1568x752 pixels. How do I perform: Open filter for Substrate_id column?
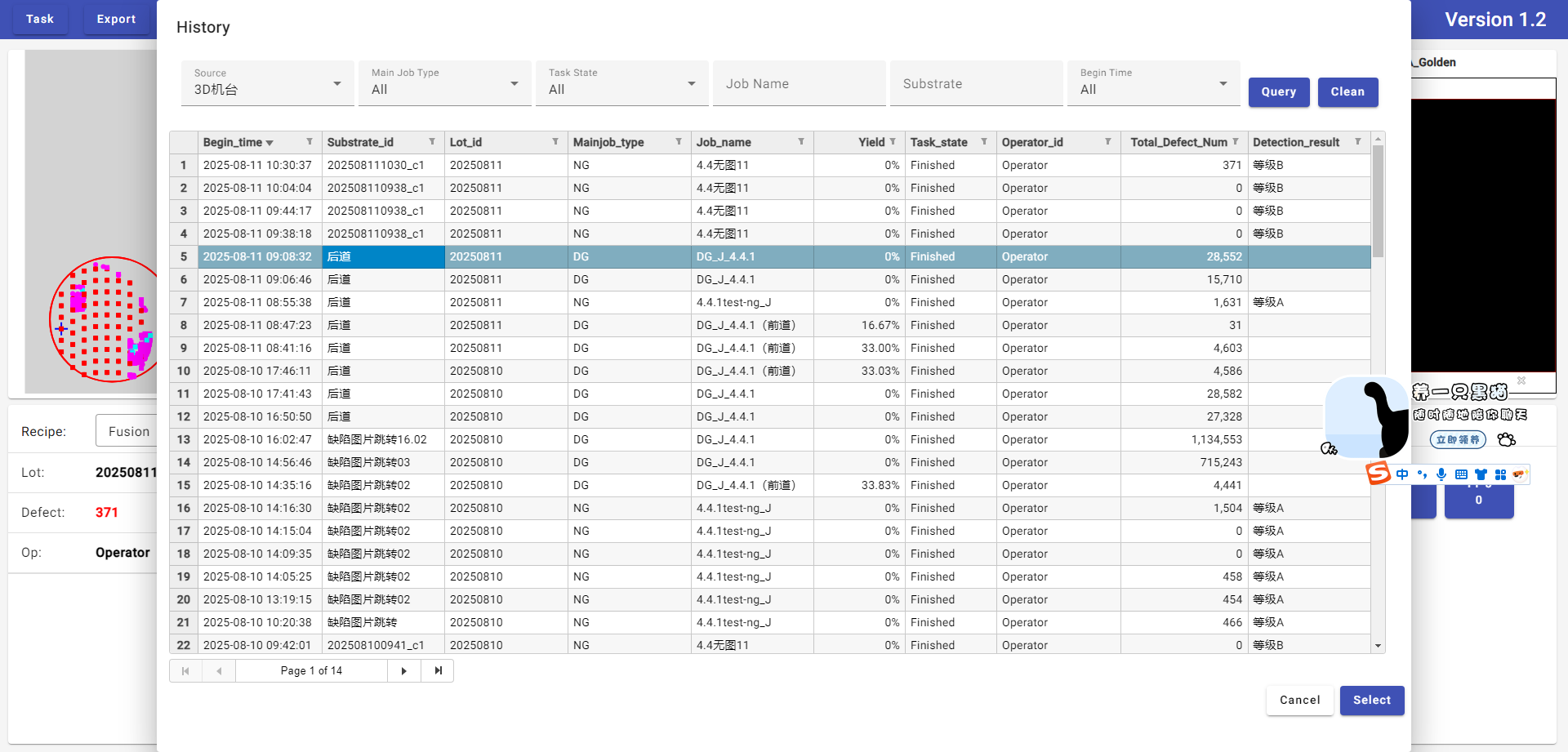pos(432,142)
